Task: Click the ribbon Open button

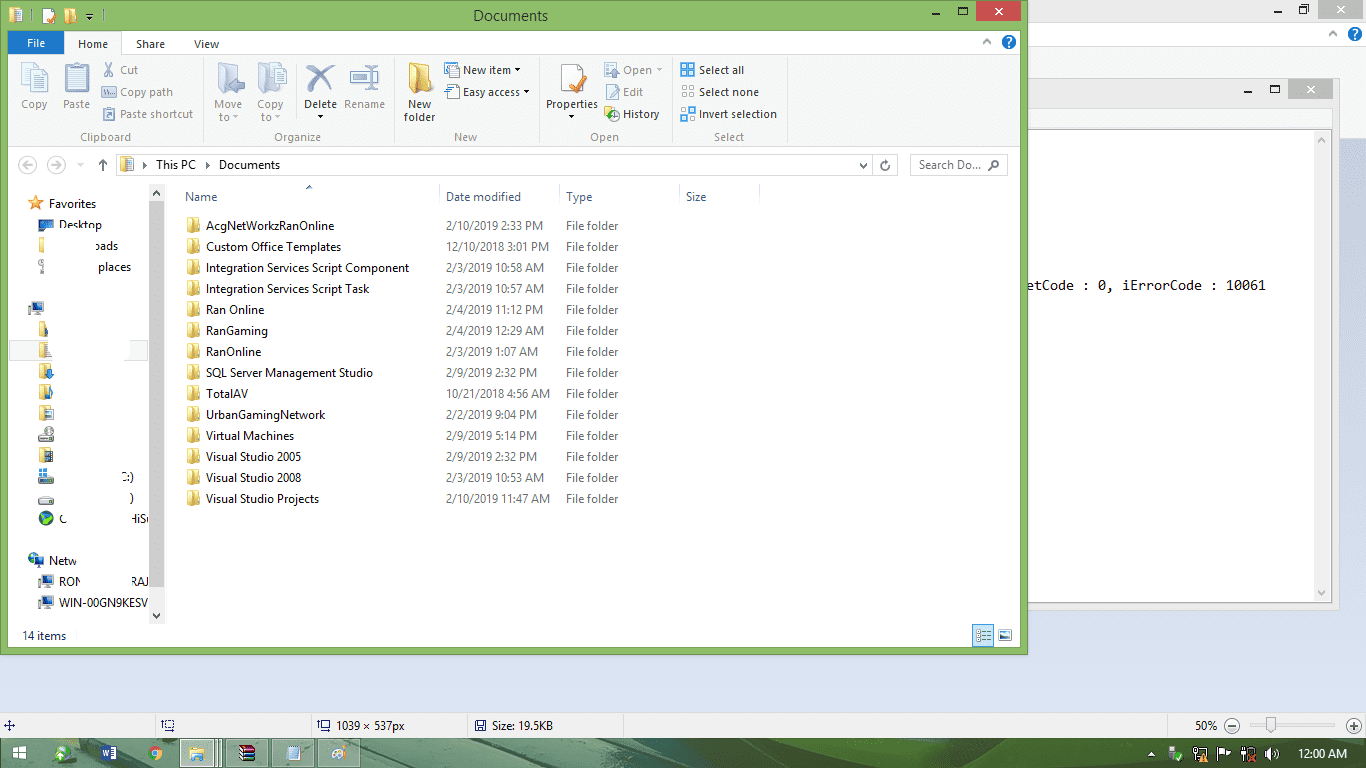Action: click(x=633, y=70)
